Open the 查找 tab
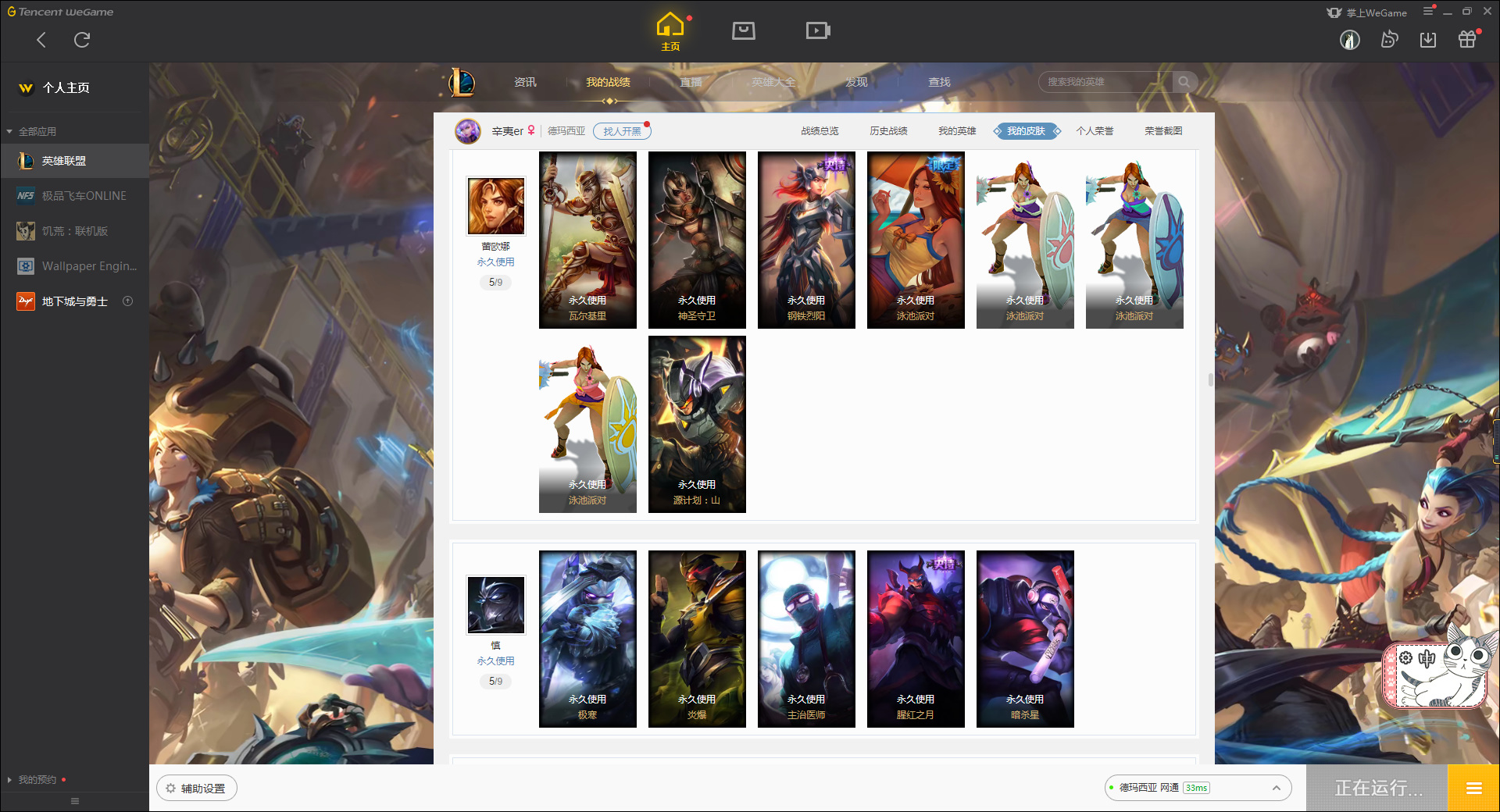 pos(939,83)
